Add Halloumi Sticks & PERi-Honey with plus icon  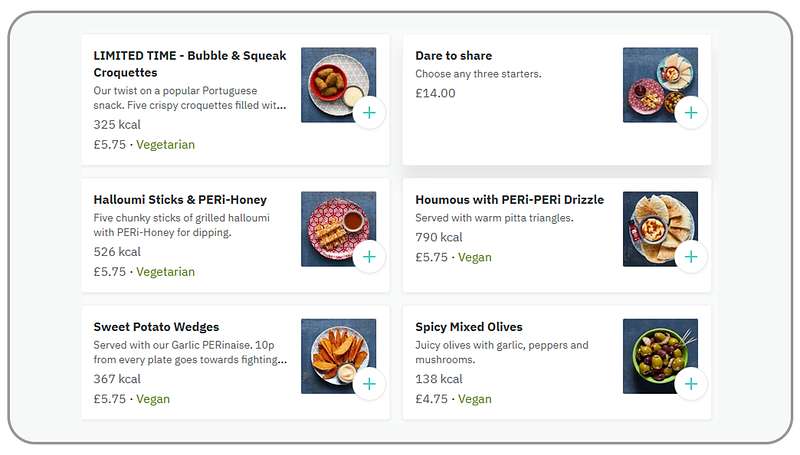[369, 257]
